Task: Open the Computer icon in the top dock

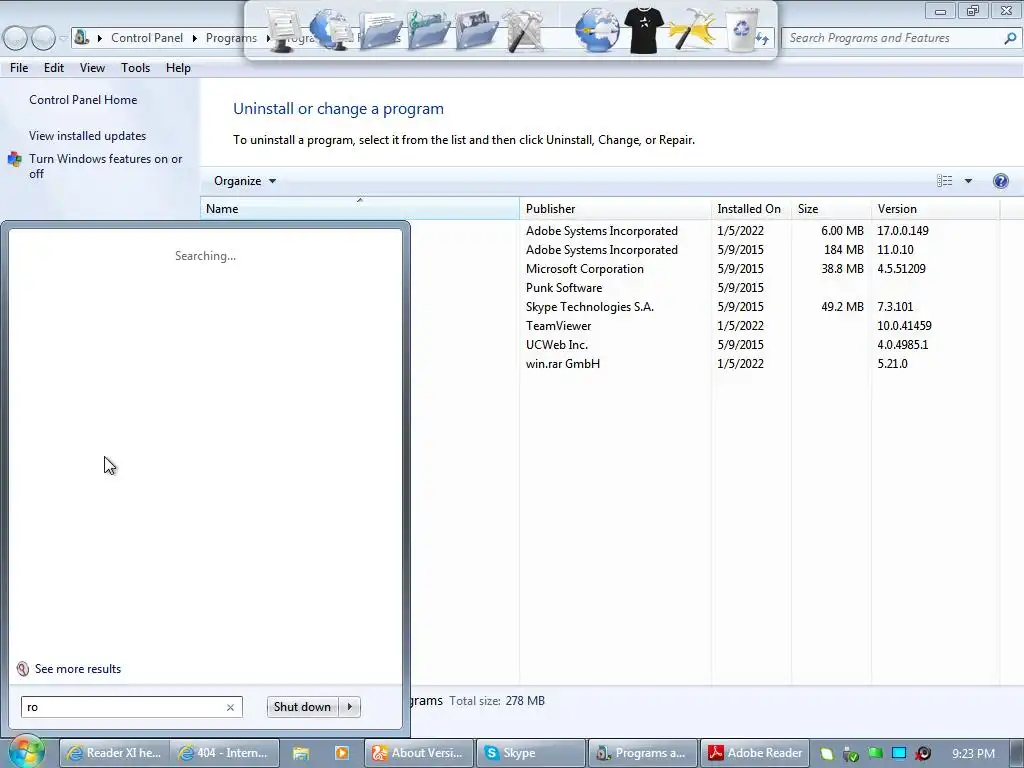Action: pos(283,30)
